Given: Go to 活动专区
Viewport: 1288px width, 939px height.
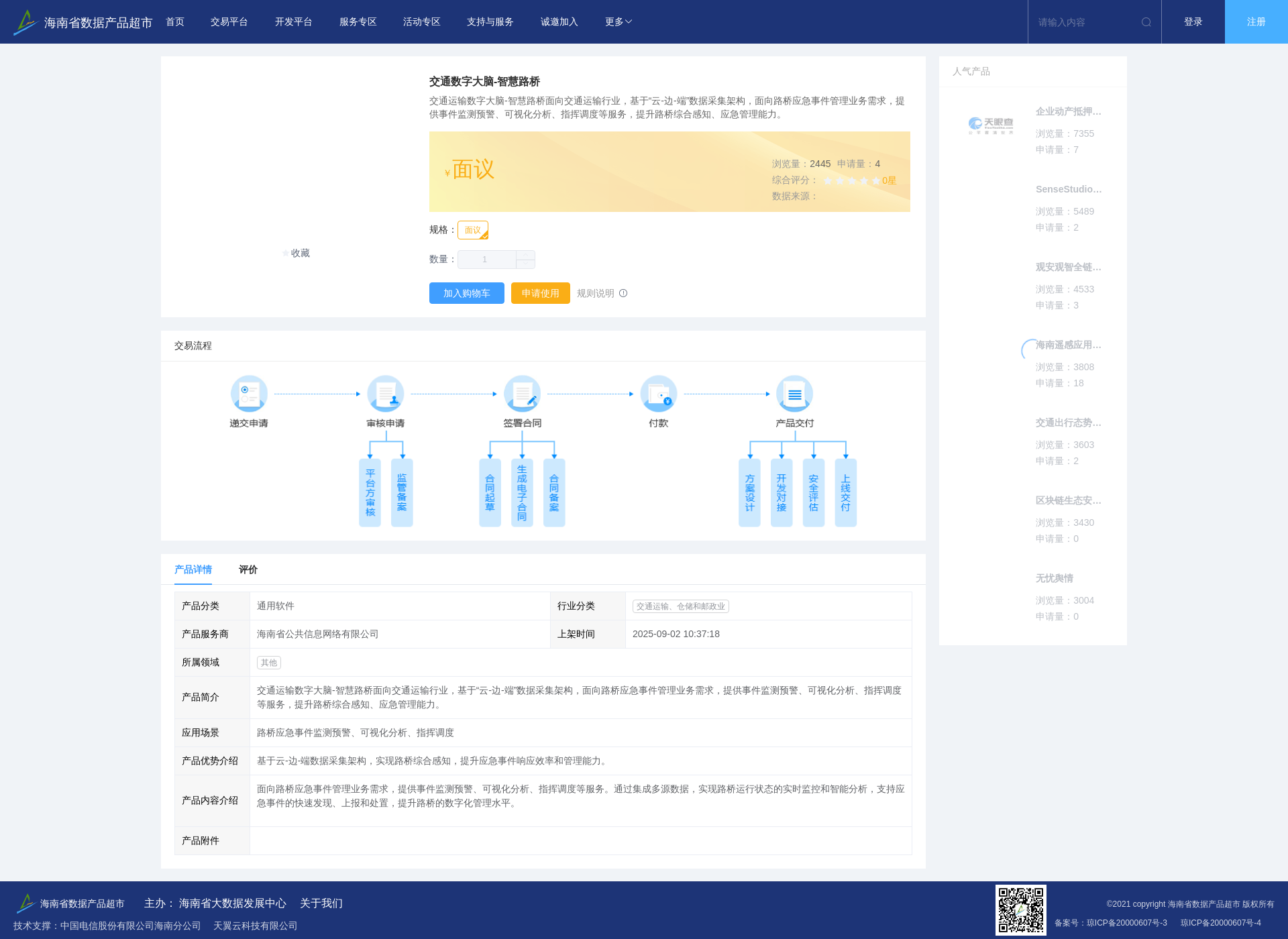Looking at the screenshot, I should pos(422,22).
